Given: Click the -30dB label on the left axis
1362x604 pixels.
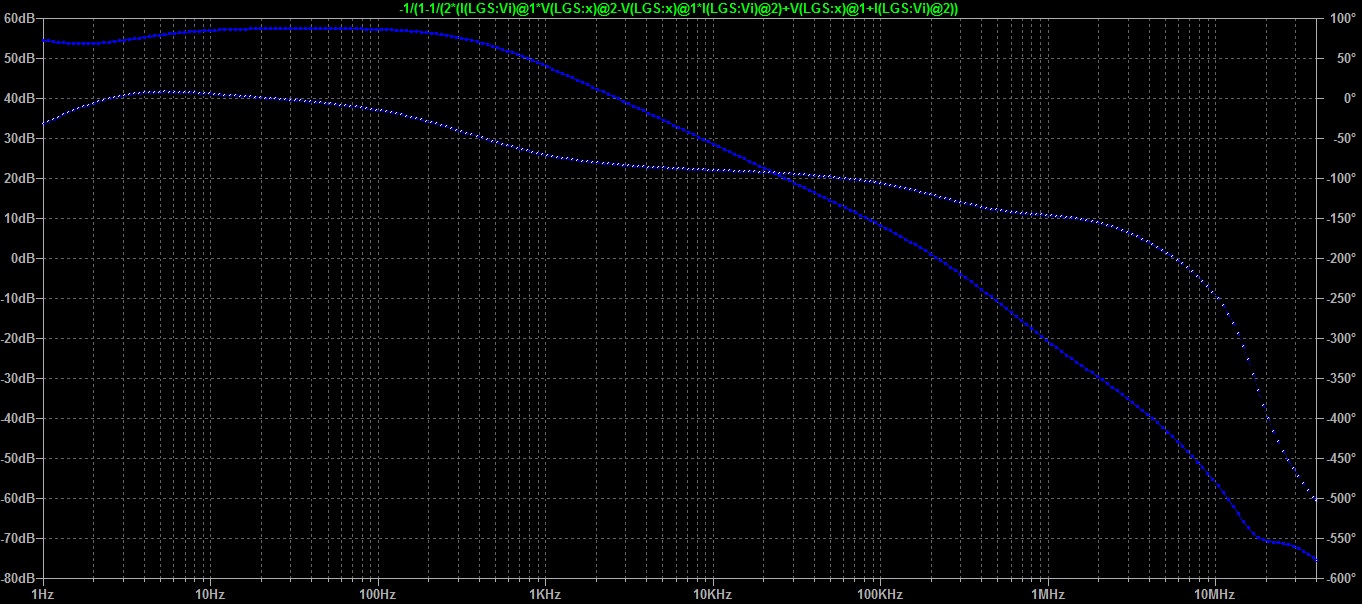Looking at the screenshot, I should click(17, 378).
